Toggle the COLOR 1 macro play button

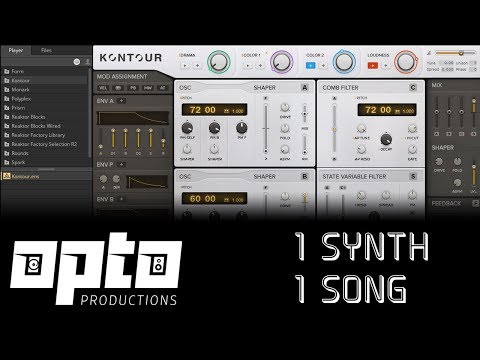(x=247, y=65)
